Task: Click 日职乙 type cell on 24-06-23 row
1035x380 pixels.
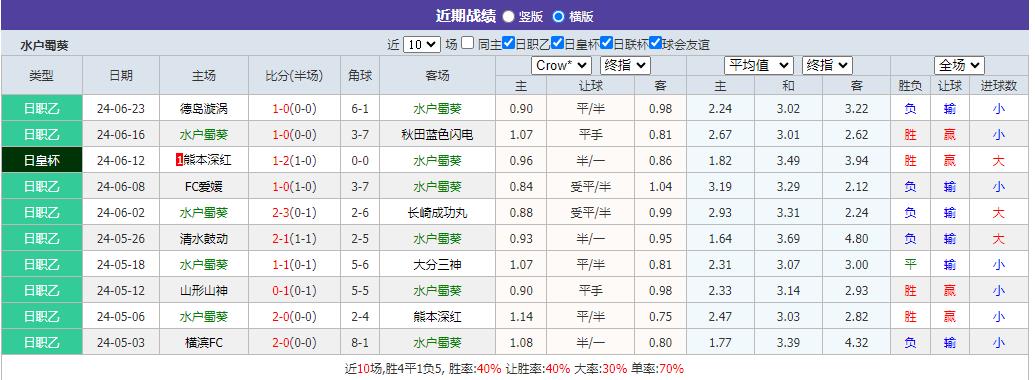Action: point(42,109)
